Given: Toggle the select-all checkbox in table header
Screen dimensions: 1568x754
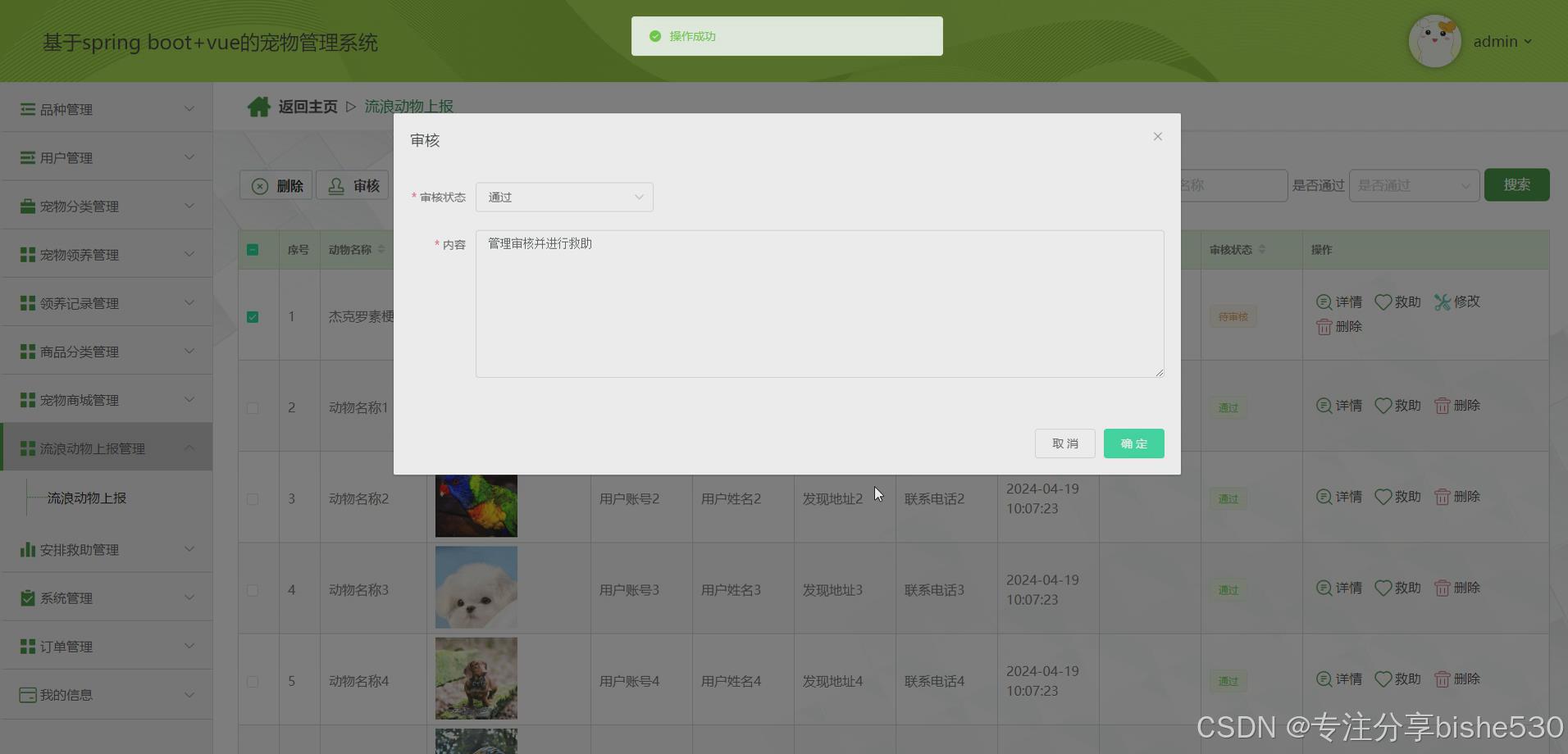Looking at the screenshot, I should coord(253,250).
